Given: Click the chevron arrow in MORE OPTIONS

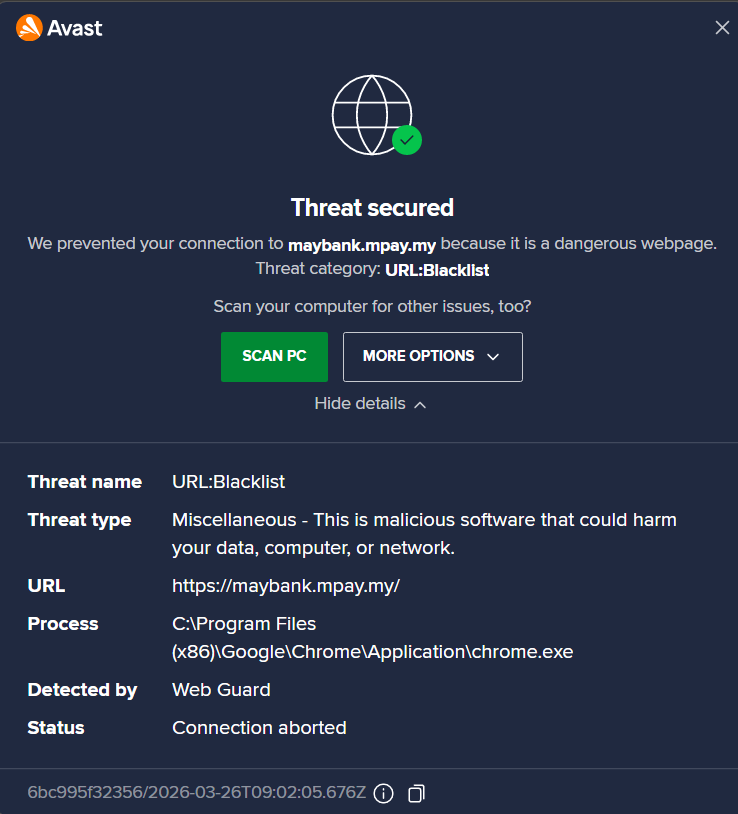Looking at the screenshot, I should 492,356.
